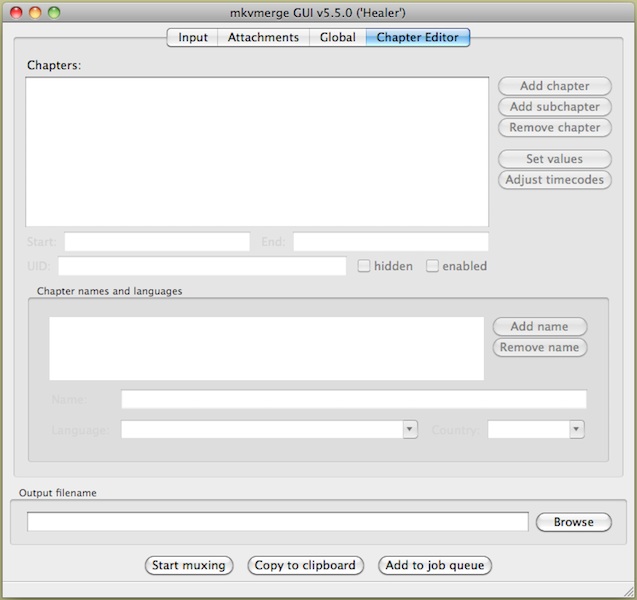637x600 pixels.
Task: Click the Remove name button
Action: click(x=539, y=348)
